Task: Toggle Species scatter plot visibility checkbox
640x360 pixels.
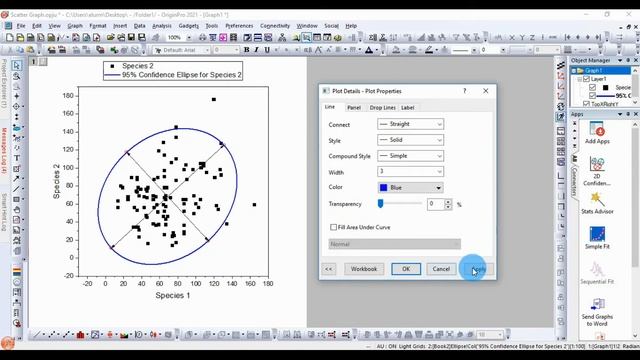Action: point(593,87)
